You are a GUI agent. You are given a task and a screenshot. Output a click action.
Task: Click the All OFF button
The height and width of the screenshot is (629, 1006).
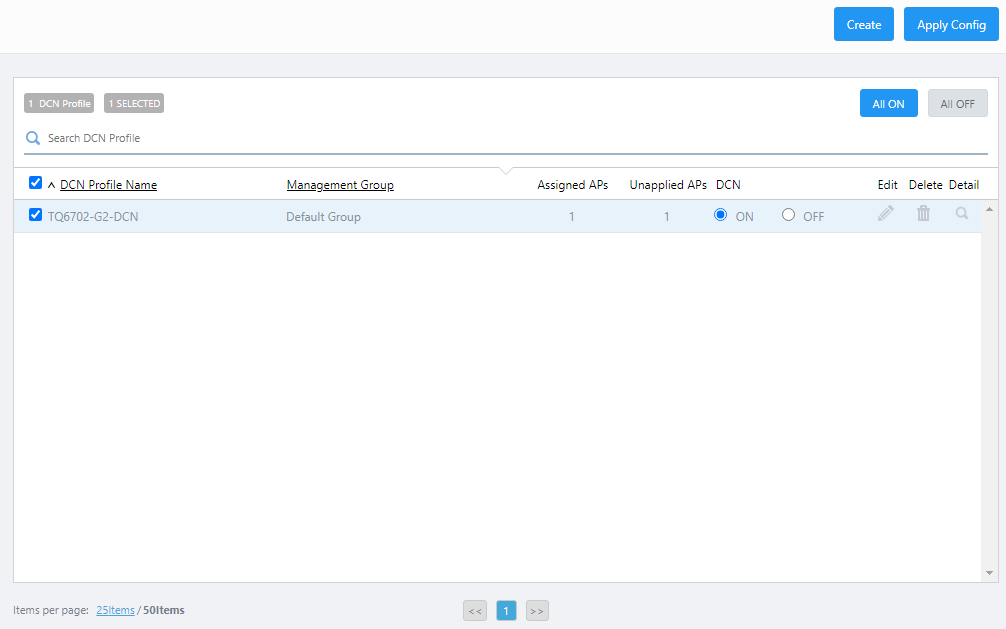tap(957, 104)
